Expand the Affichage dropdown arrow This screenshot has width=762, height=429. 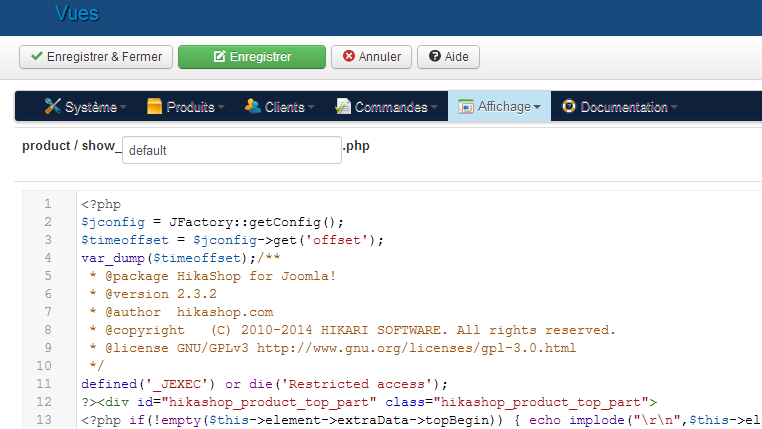coord(537,107)
